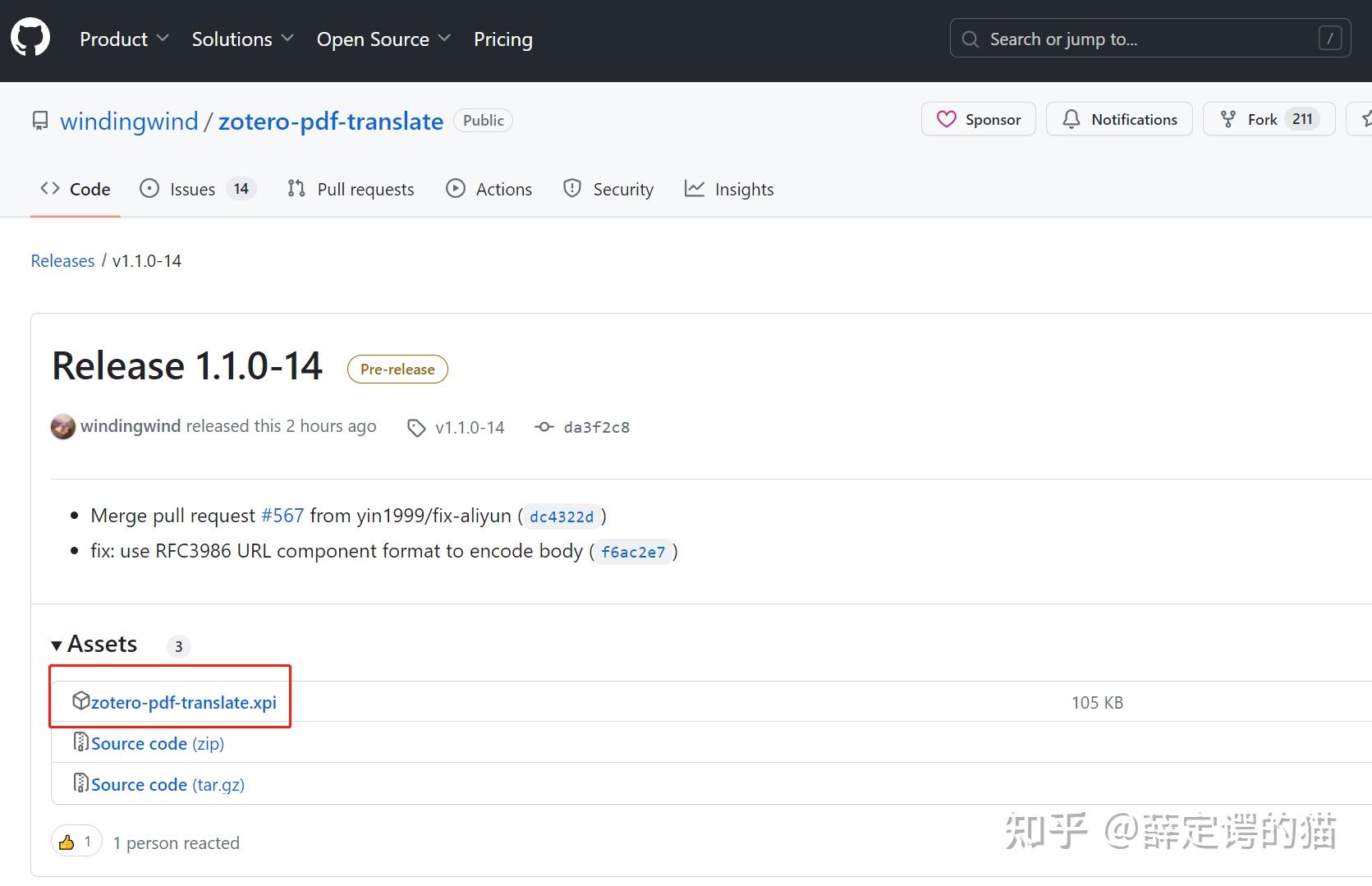Download zotero-pdf-translate.xpi
This screenshot has height=886, width=1372.
pos(183,703)
